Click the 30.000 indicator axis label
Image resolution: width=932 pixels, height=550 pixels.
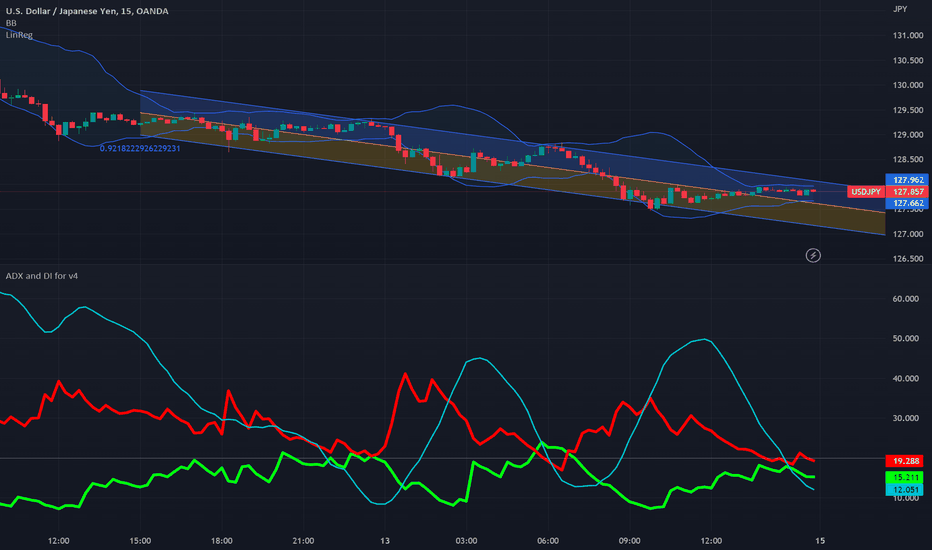coord(905,418)
